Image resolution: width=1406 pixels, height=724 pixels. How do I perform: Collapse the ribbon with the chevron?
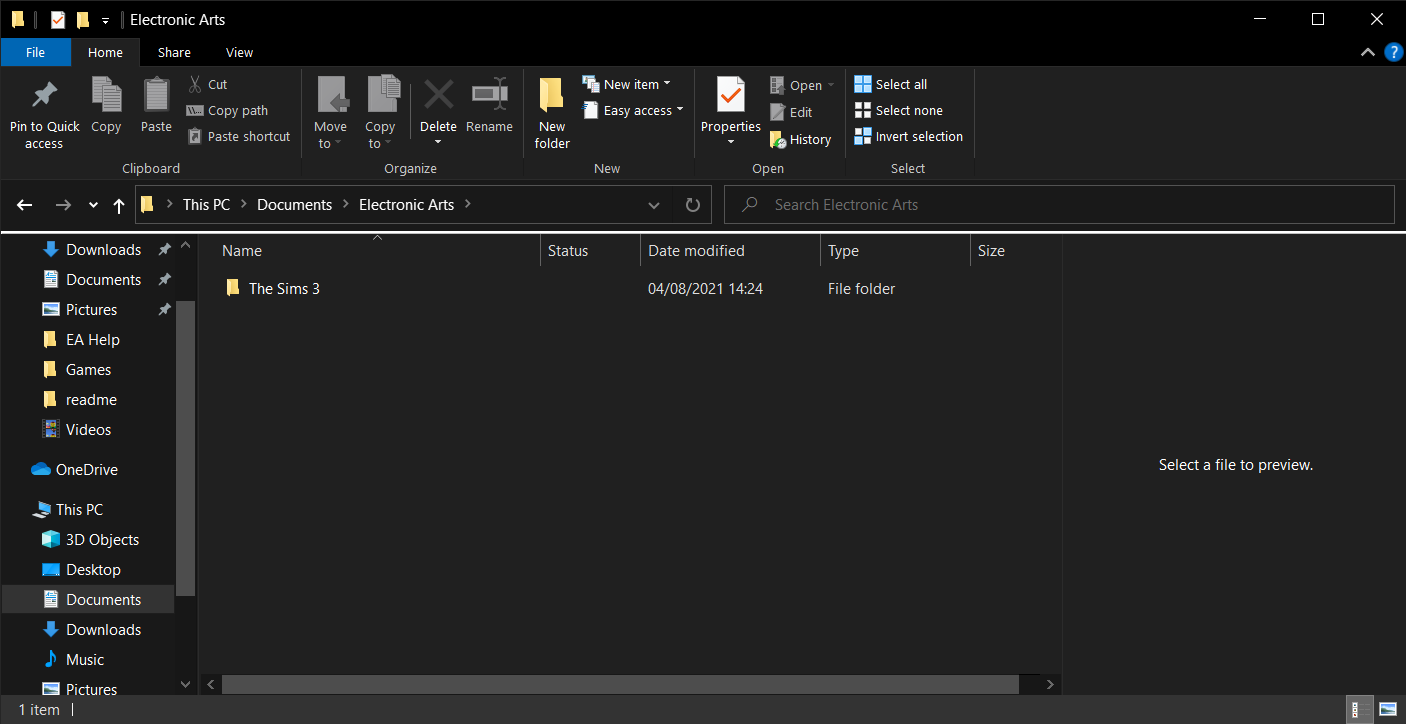click(x=1367, y=52)
